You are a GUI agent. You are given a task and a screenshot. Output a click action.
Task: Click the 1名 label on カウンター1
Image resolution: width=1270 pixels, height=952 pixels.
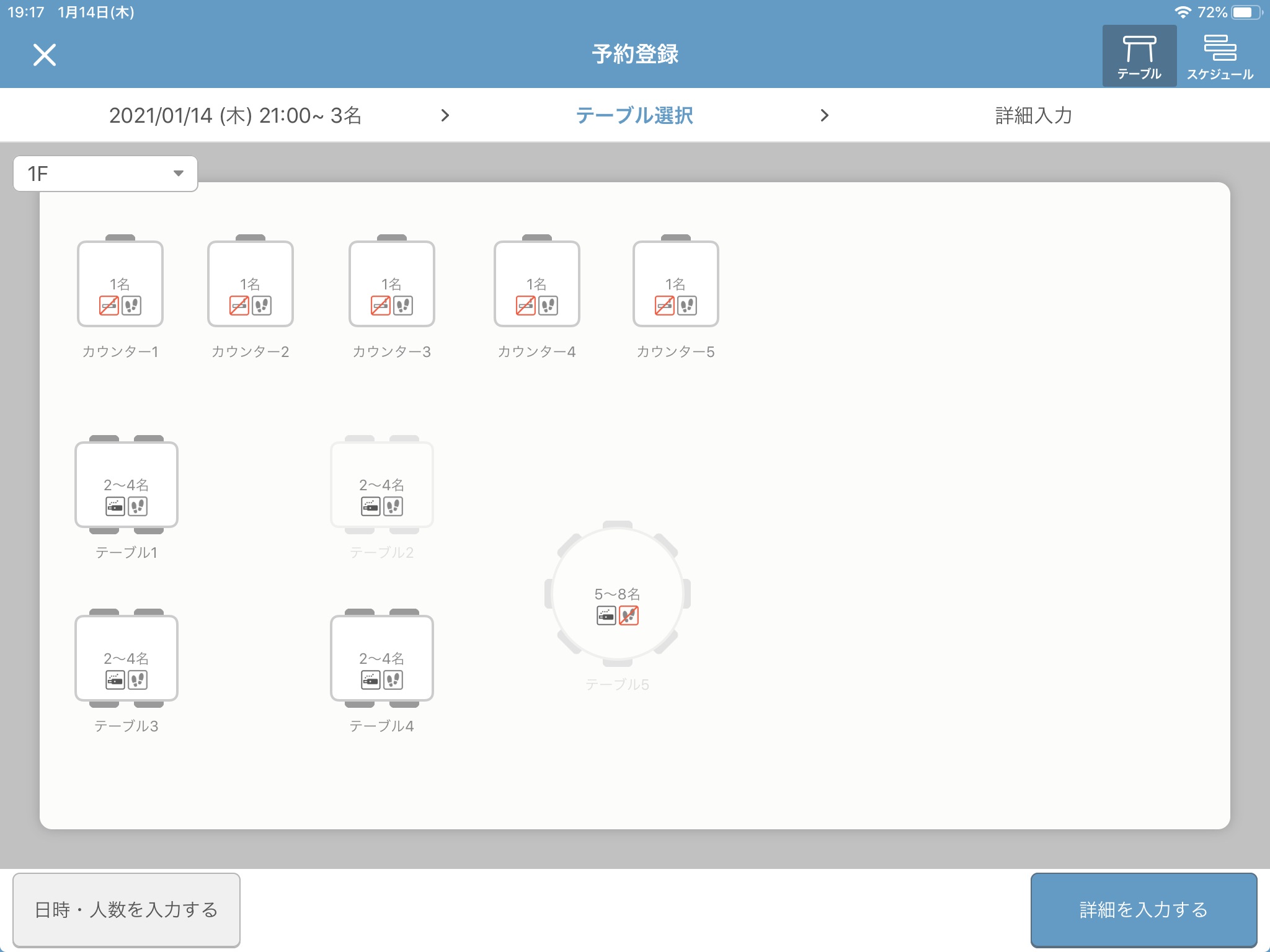tap(120, 284)
